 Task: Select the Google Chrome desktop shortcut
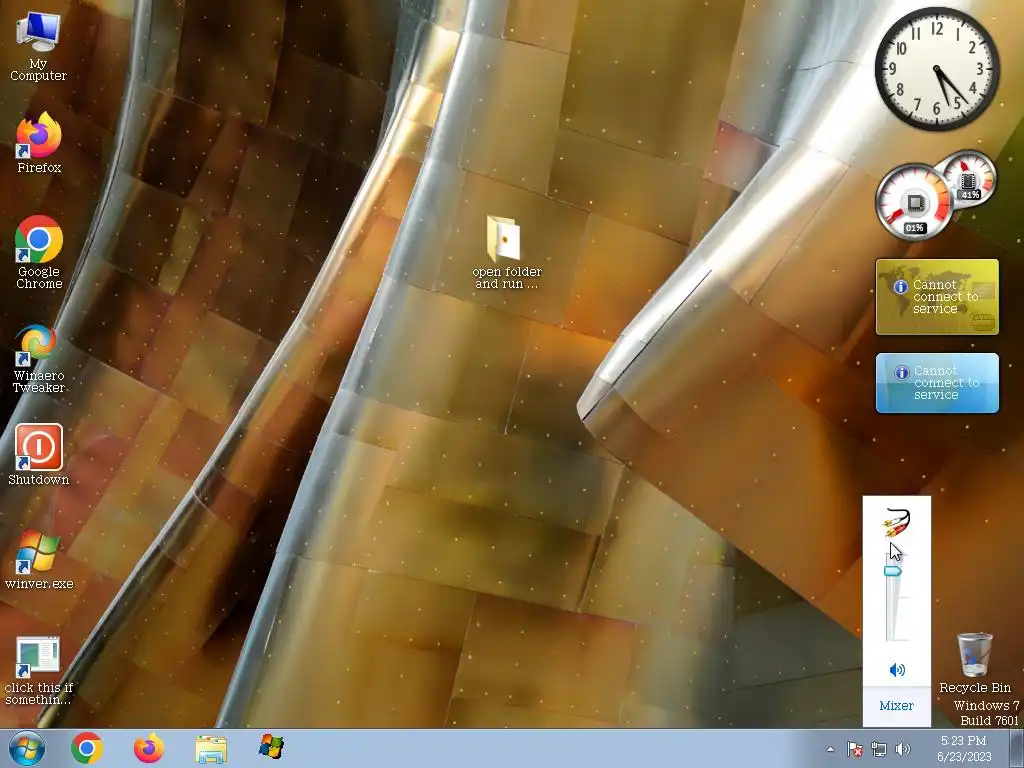39,252
